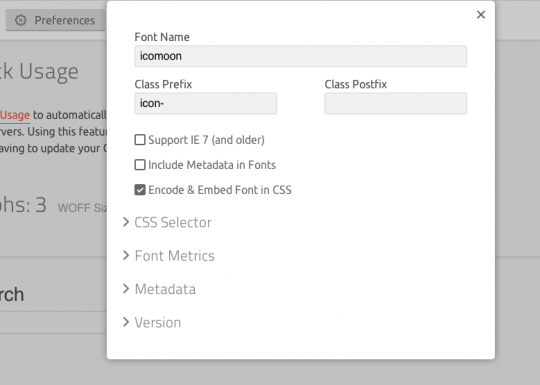Image resolution: width=540 pixels, height=385 pixels.
Task: Click the Preferences gear icon
Action: (x=21, y=20)
